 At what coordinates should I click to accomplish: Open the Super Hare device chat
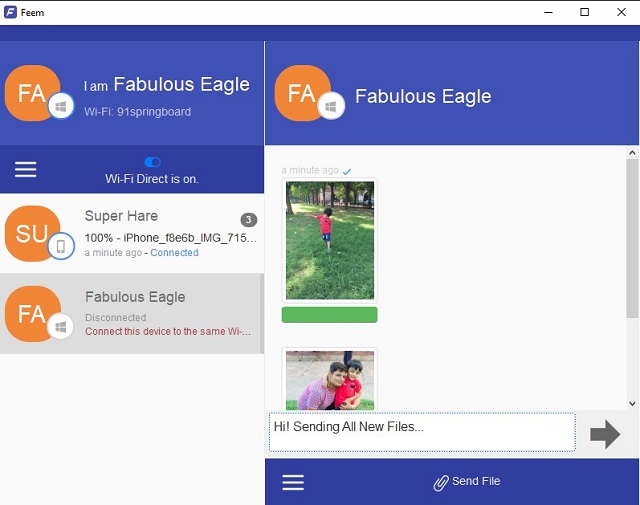coord(132,234)
